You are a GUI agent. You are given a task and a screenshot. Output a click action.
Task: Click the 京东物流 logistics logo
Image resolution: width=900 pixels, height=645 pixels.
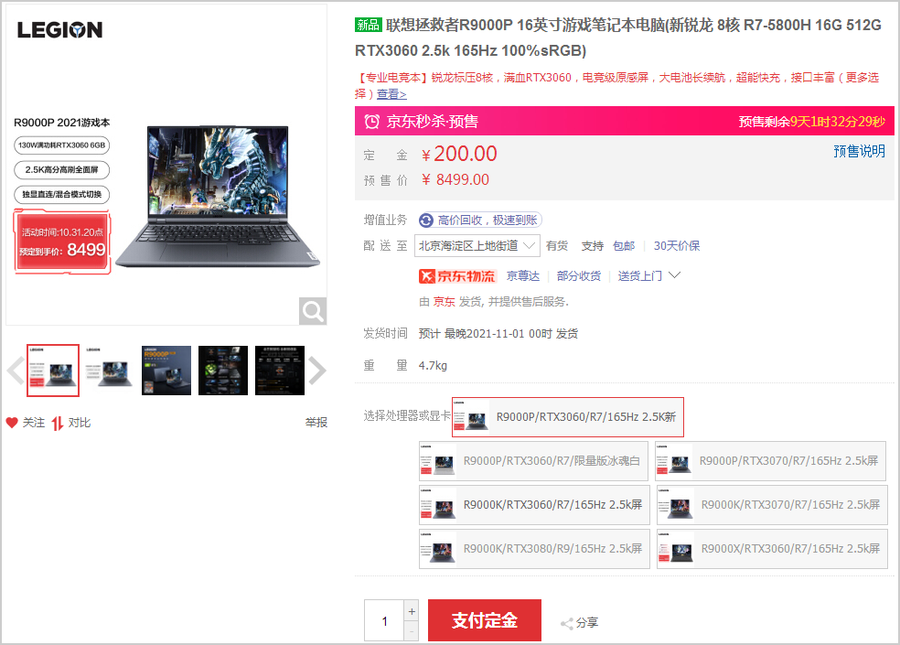(457, 276)
